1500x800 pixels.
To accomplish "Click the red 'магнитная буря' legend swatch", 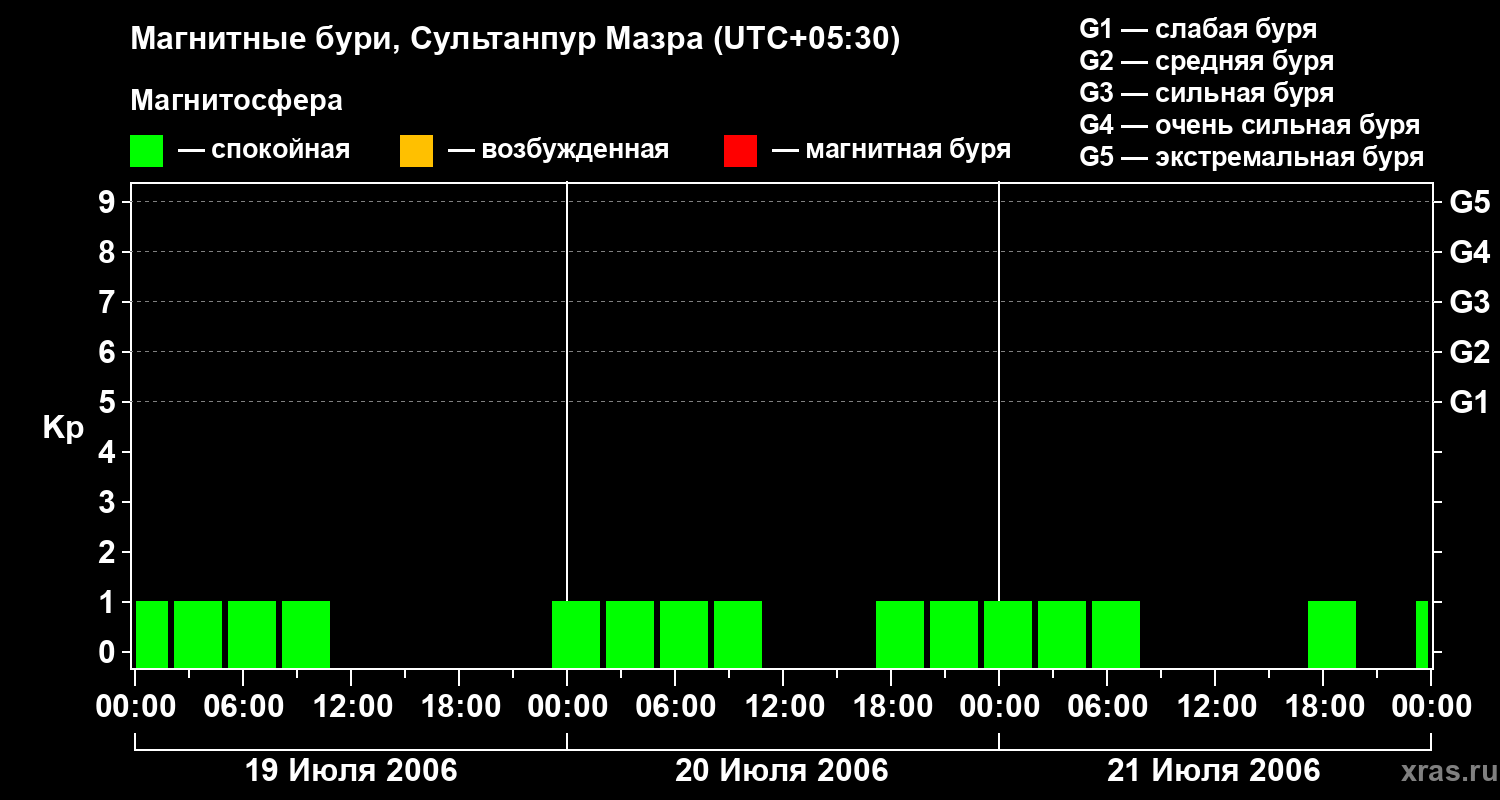I will [740, 151].
